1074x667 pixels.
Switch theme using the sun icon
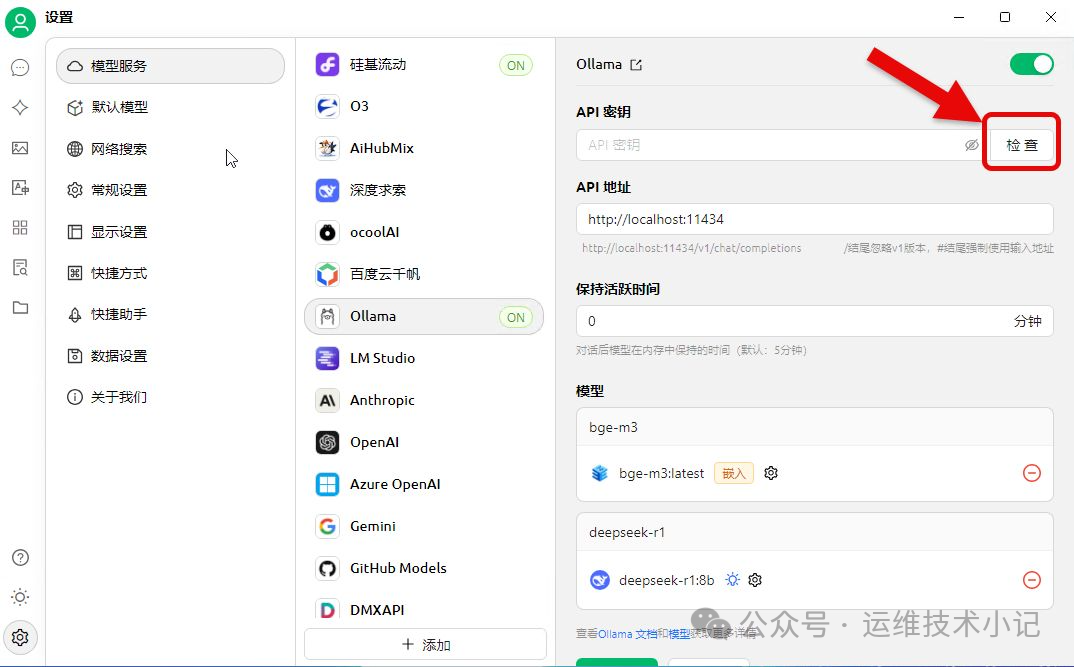pos(21,597)
